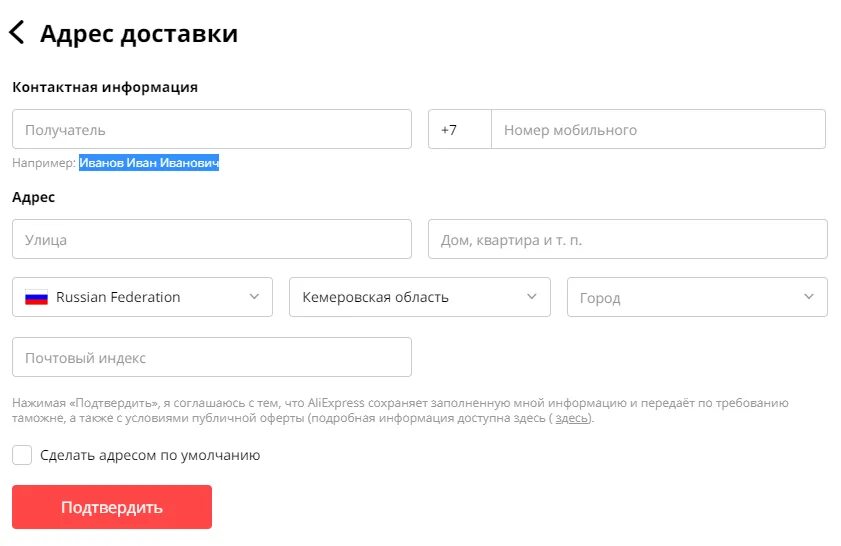Click the Сделать адресом по умолчанию label text
This screenshot has height=546, width=841.
(150, 455)
